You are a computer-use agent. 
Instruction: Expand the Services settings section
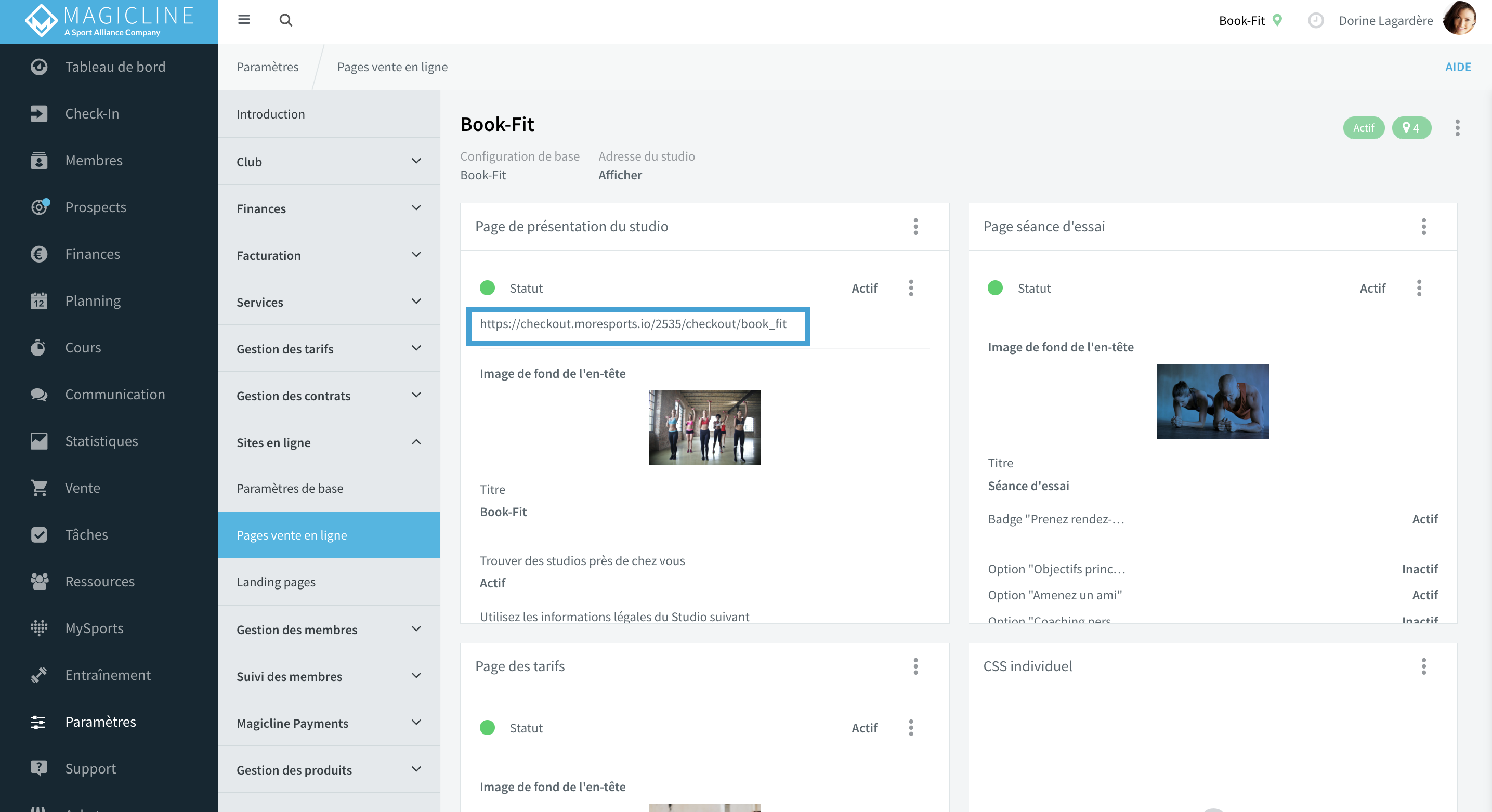329,302
